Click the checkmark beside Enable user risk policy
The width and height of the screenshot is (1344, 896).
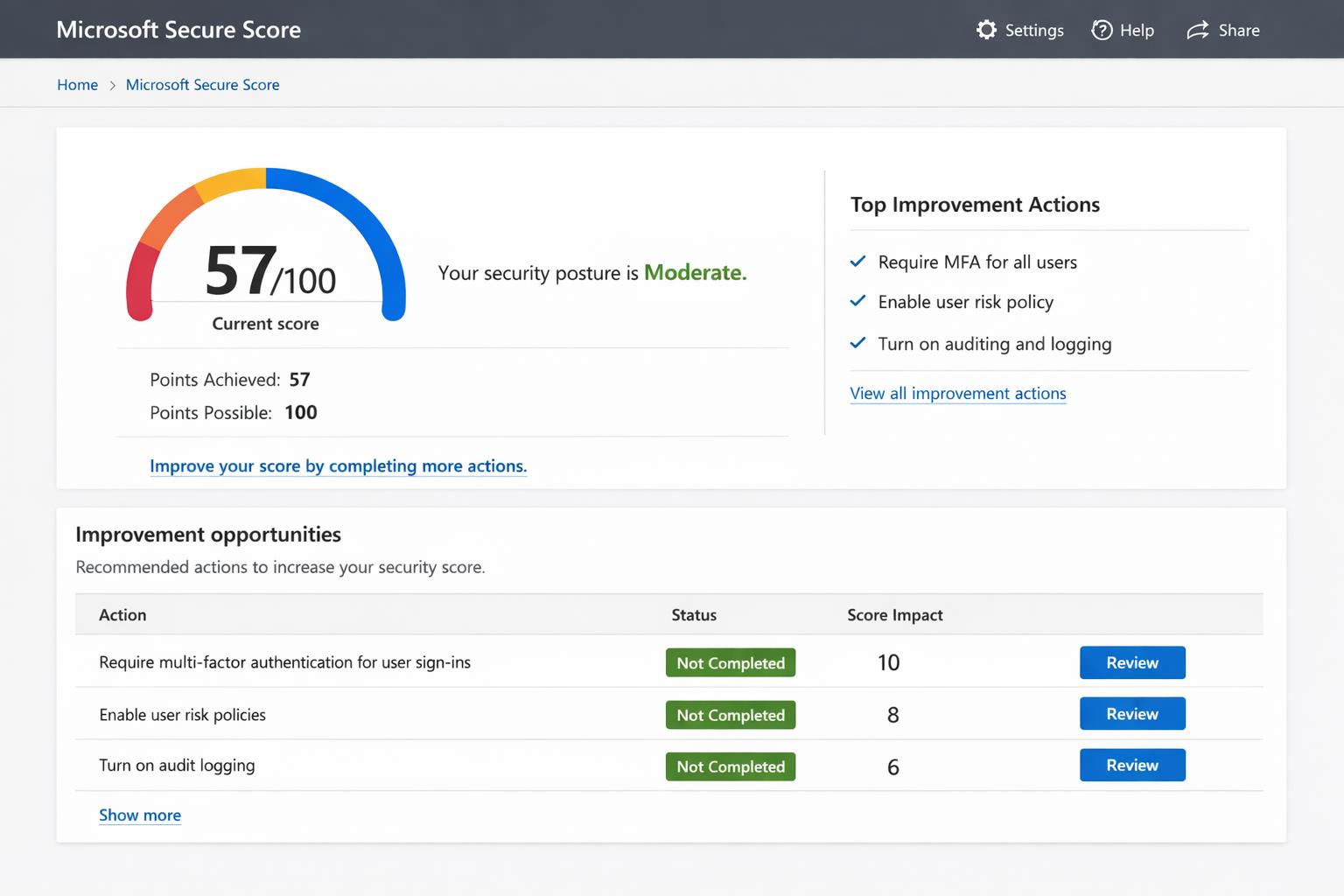(858, 301)
